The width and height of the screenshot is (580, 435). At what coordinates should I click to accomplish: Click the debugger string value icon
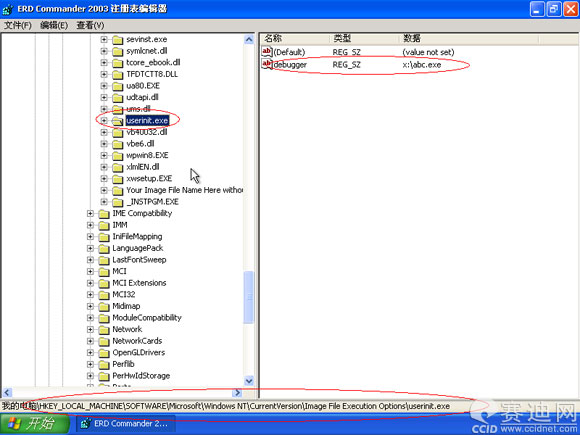tap(267, 64)
